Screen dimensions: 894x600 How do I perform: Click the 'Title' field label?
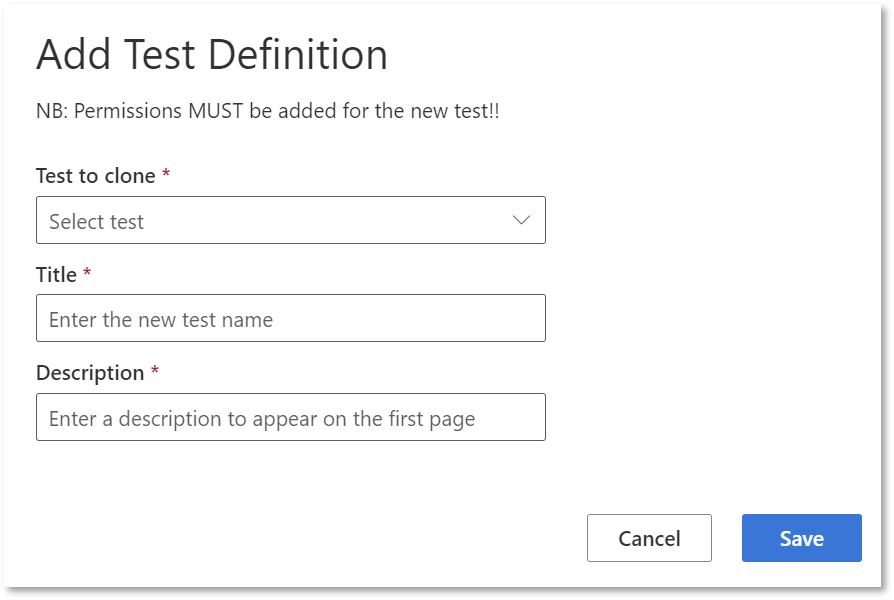(56, 274)
